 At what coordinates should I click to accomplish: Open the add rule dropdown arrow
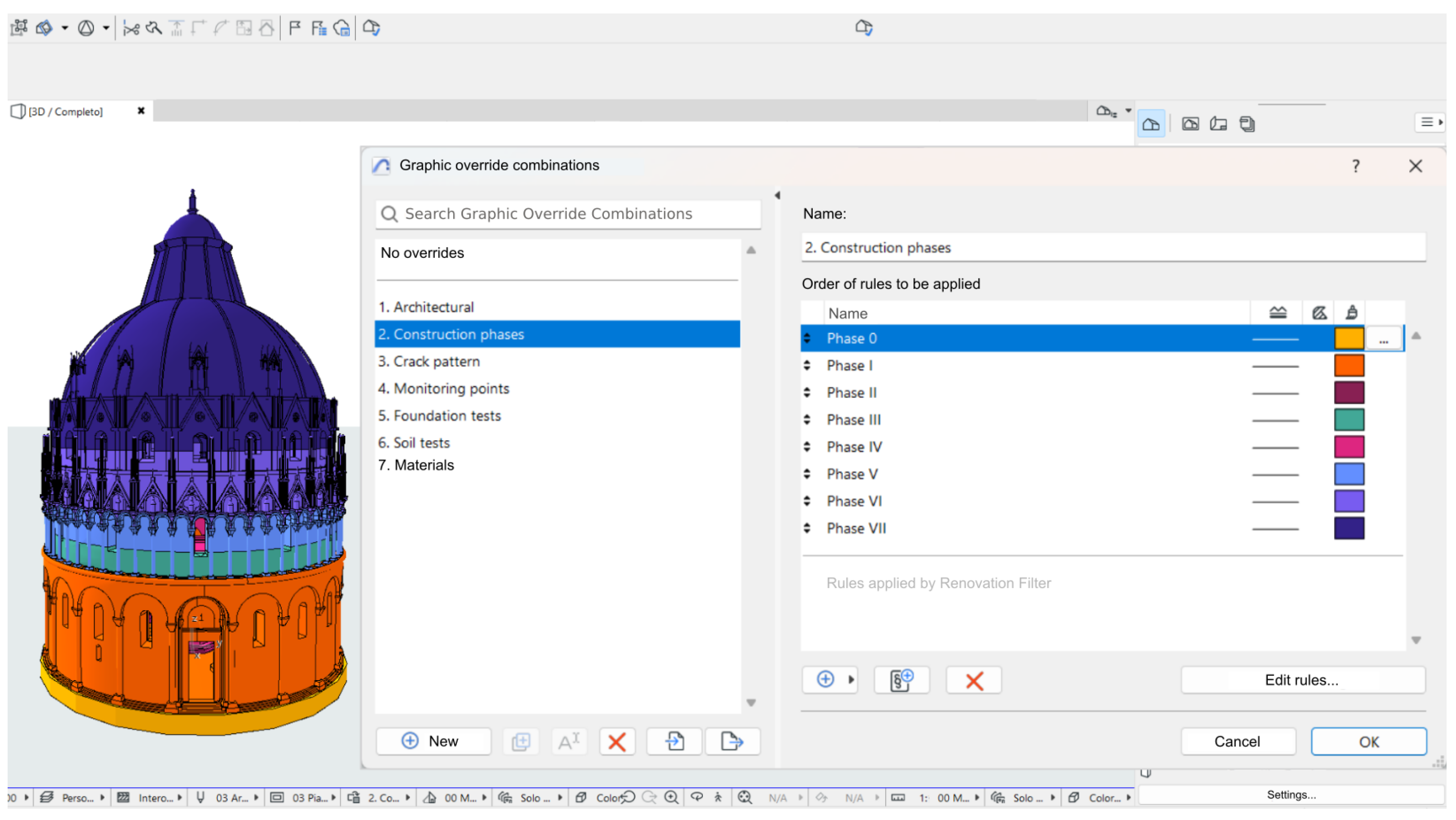851,680
